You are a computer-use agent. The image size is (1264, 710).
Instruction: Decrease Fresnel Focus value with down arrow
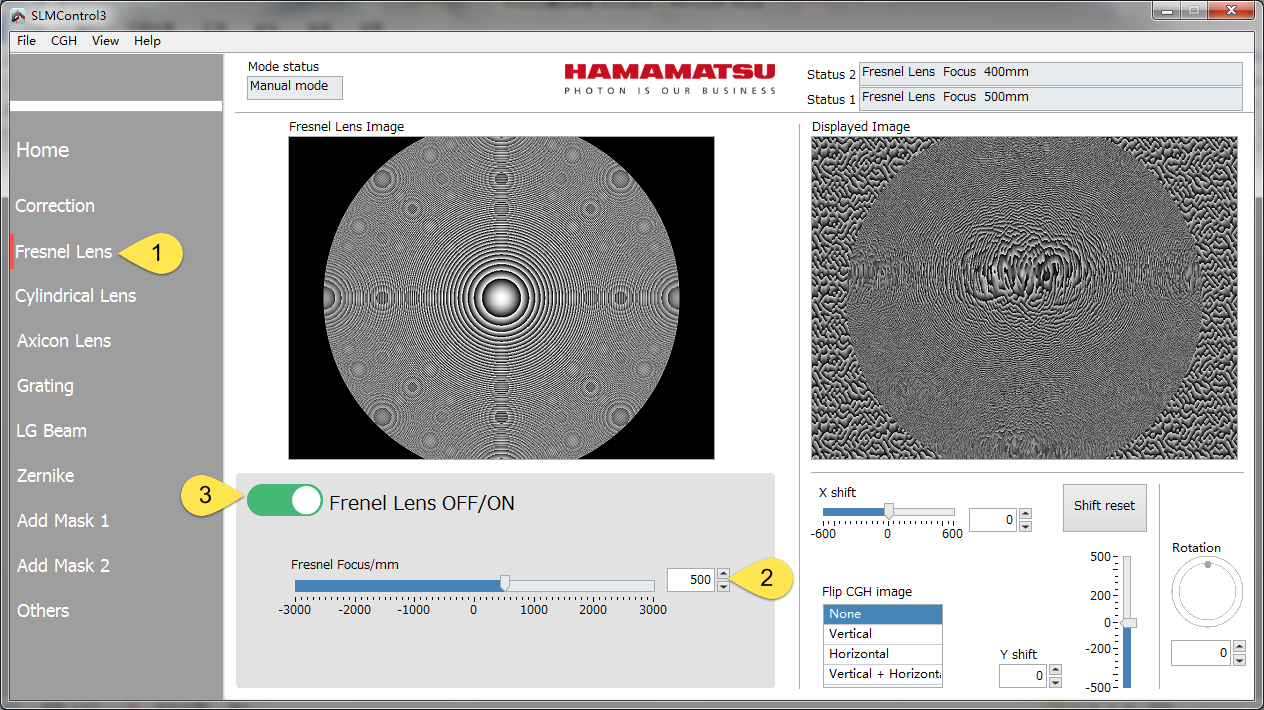[723, 586]
